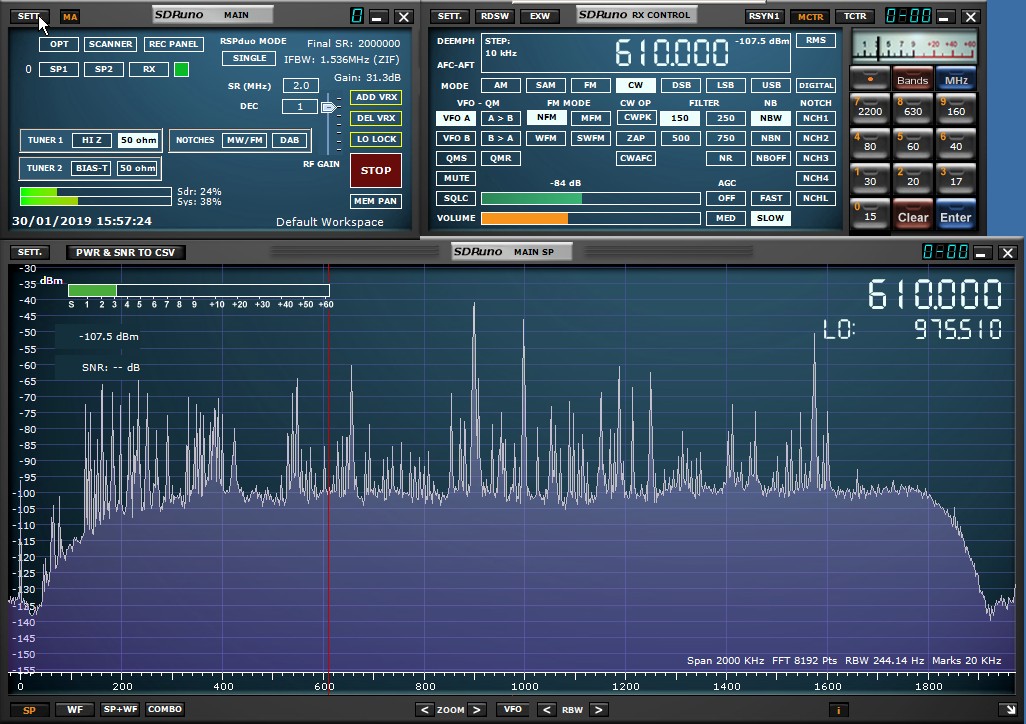Screen dimensions: 1026x724
Task: Select TUNER 1
Action: click(45, 140)
